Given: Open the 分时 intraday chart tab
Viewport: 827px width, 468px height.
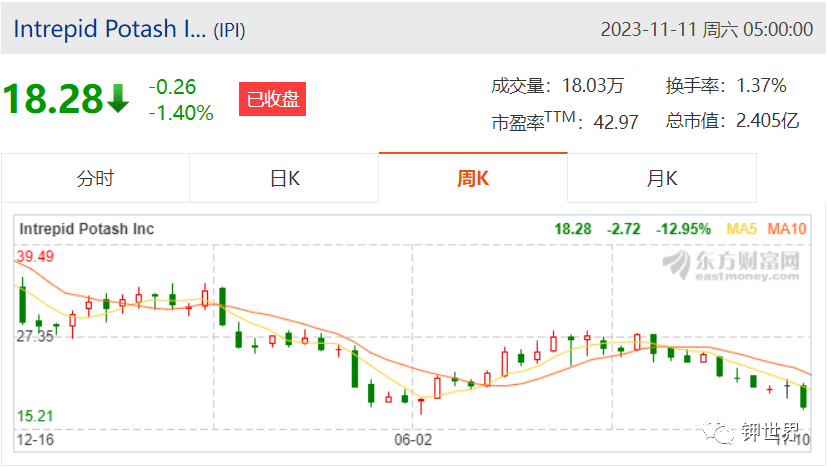Looking at the screenshot, I should coord(95,178).
